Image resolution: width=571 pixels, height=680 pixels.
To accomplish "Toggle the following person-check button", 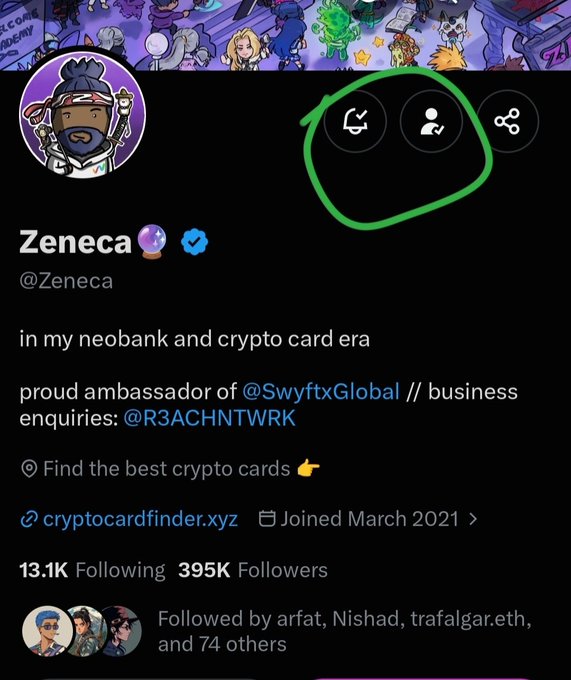I will coord(431,121).
